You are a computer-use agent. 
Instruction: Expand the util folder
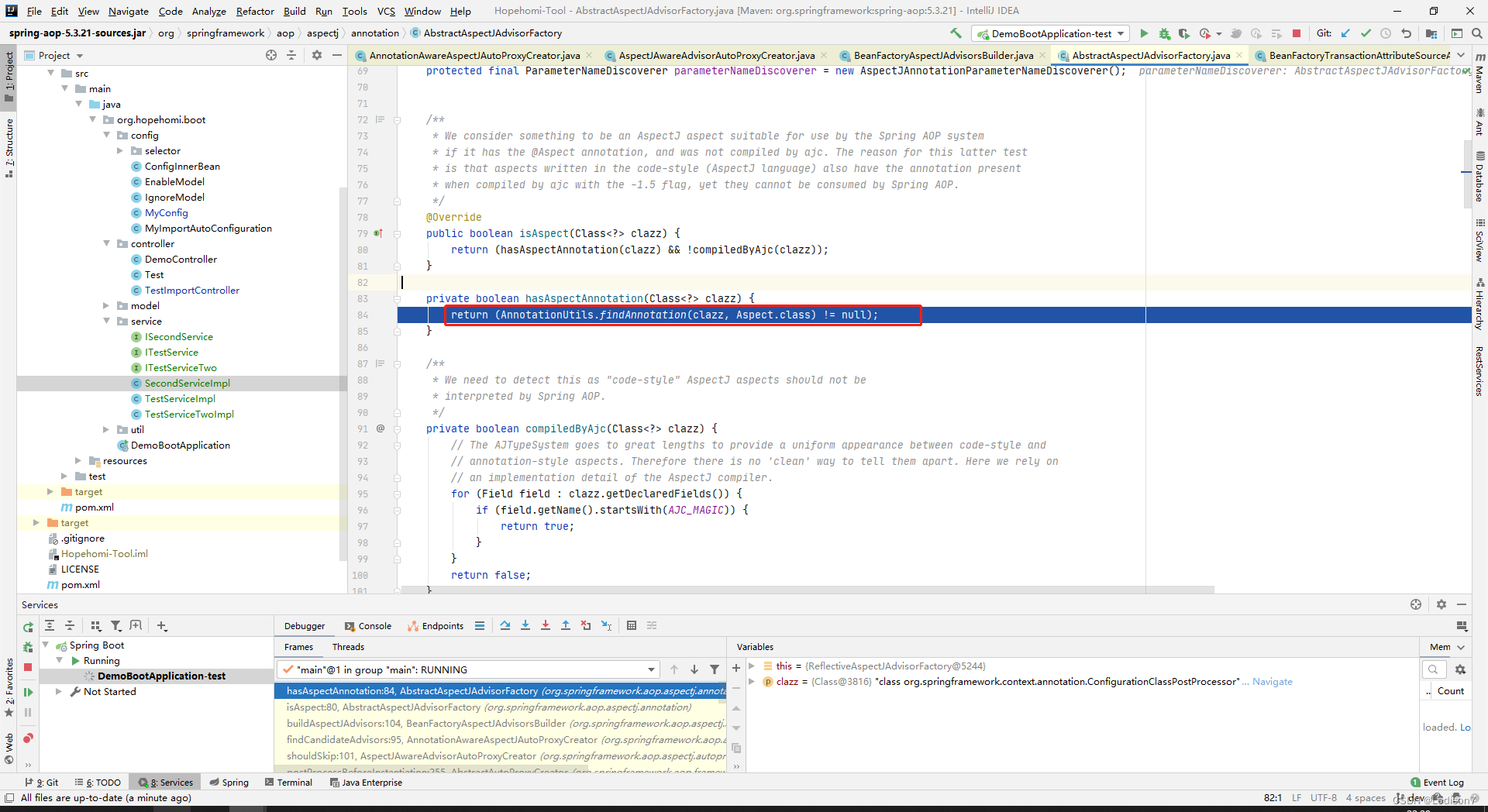pyautogui.click(x=107, y=430)
